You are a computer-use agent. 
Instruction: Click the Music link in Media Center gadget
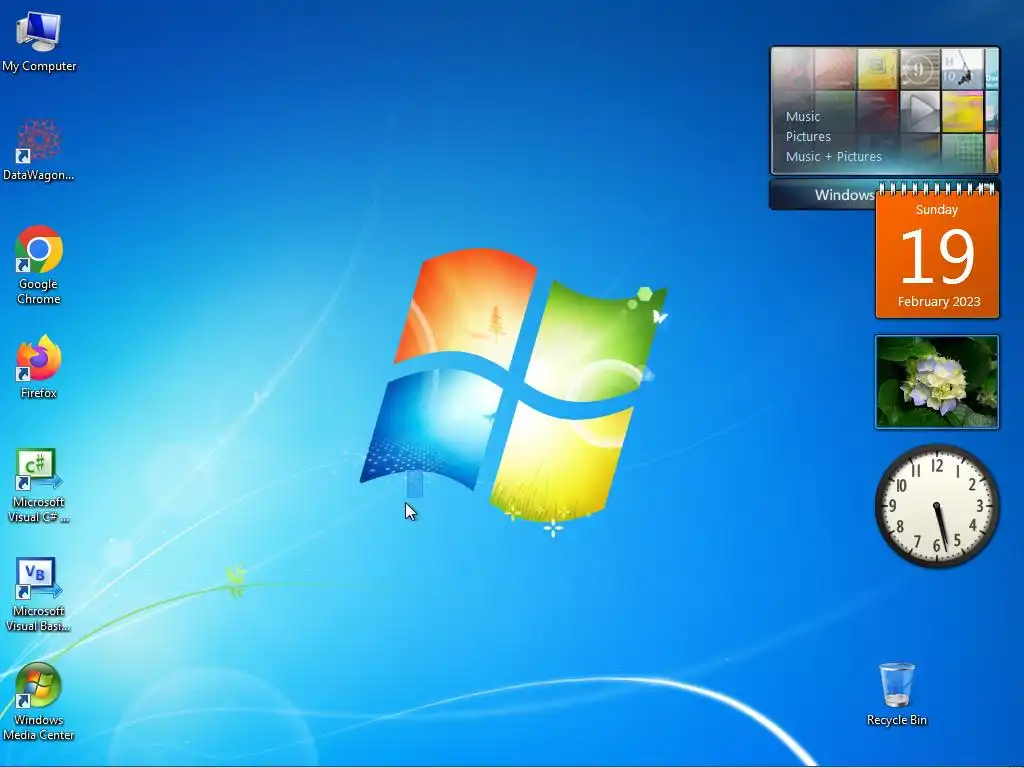(803, 116)
